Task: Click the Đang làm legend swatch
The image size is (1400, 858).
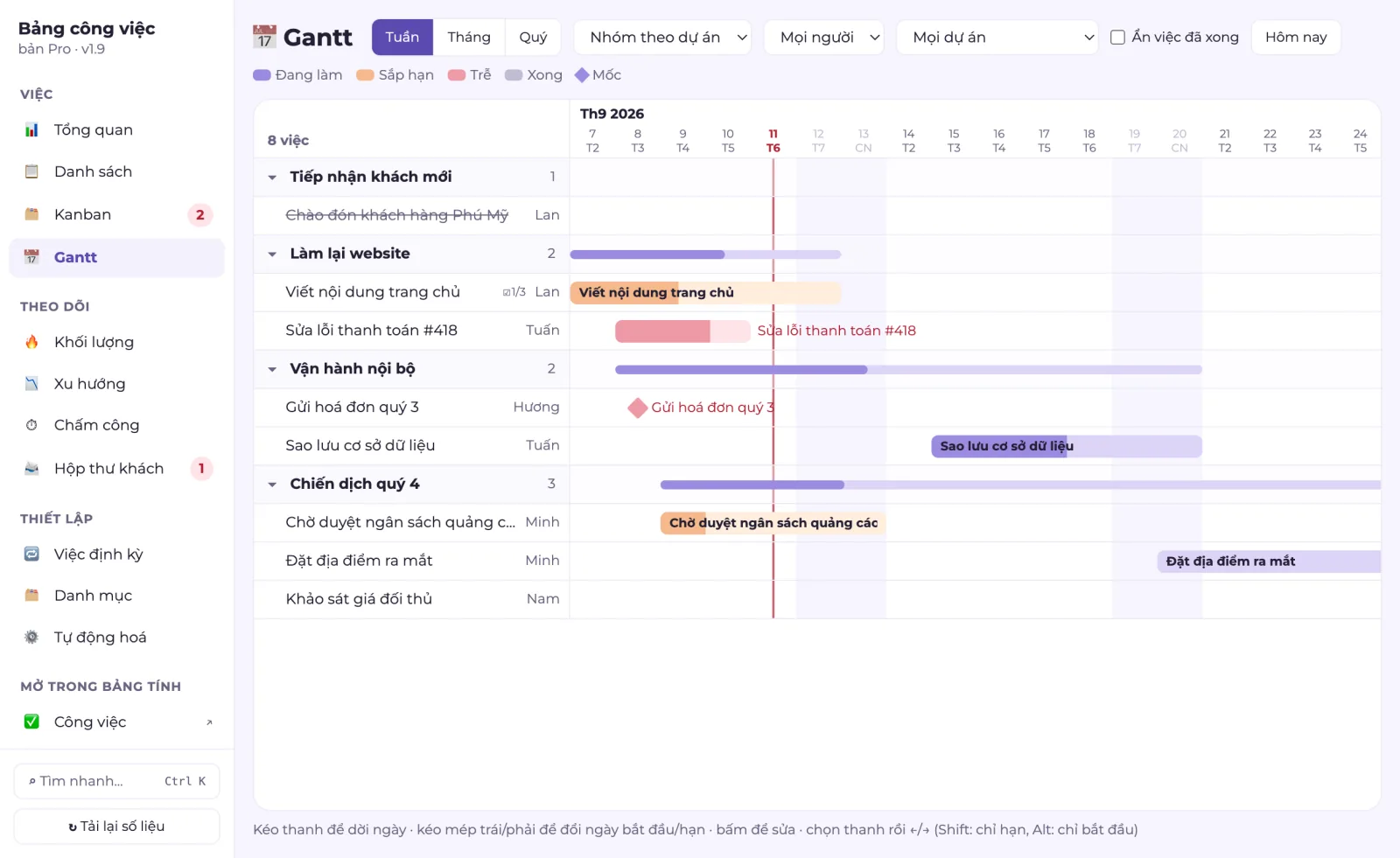Action: (262, 75)
